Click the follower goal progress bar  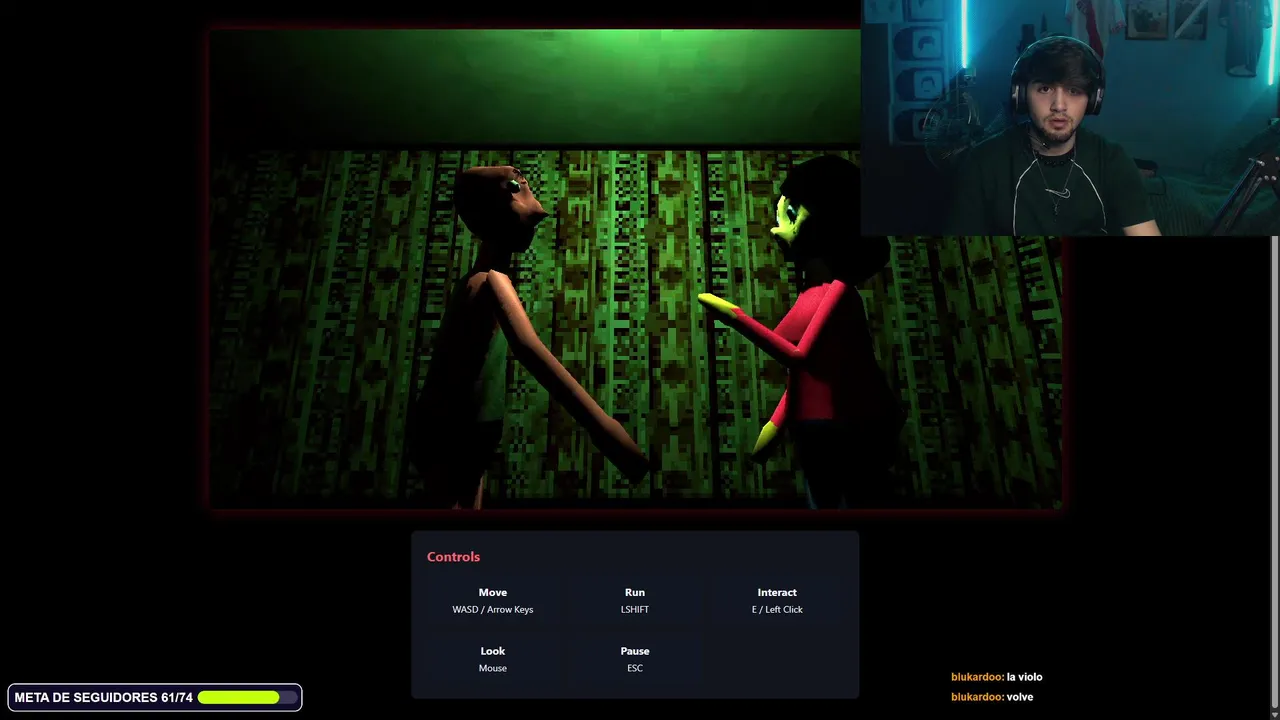[248, 697]
